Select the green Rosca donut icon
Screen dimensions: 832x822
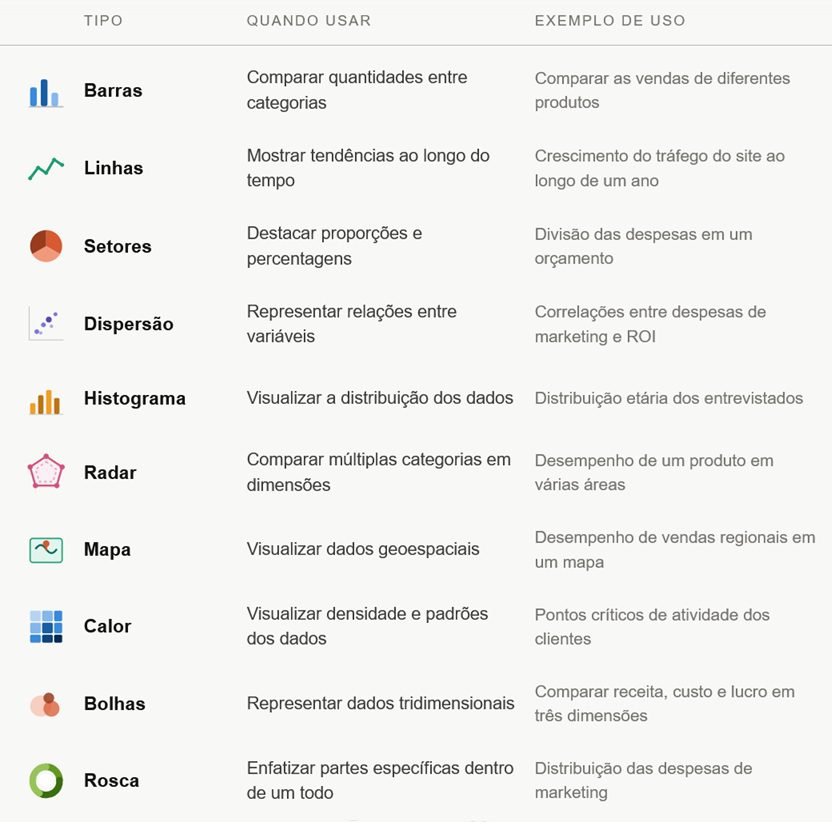pyautogui.click(x=46, y=780)
